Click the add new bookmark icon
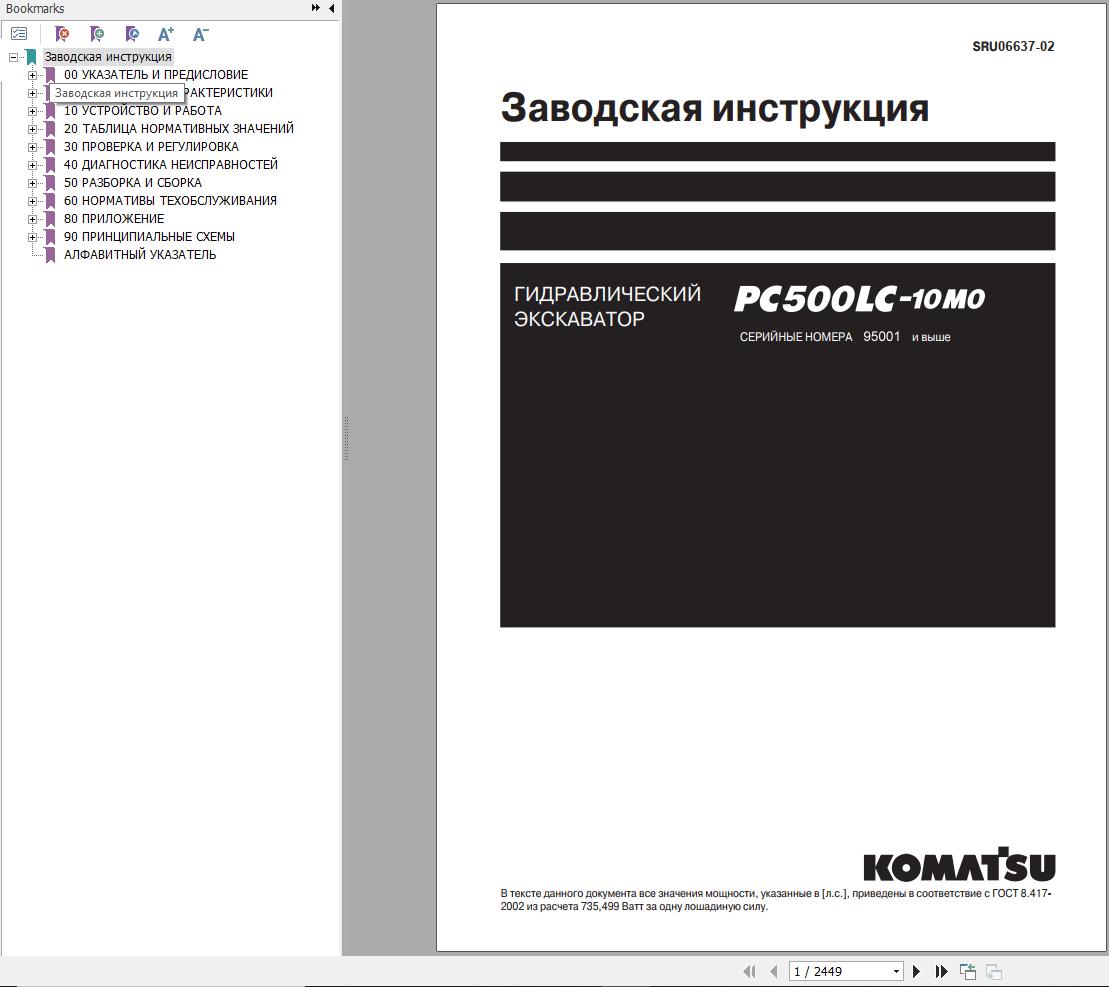The height and width of the screenshot is (987, 1109). (x=97, y=34)
